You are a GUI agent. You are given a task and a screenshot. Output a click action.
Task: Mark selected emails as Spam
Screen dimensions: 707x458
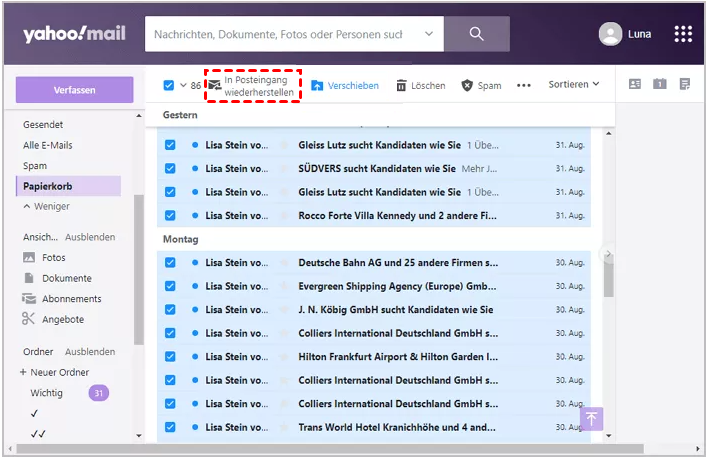481,85
